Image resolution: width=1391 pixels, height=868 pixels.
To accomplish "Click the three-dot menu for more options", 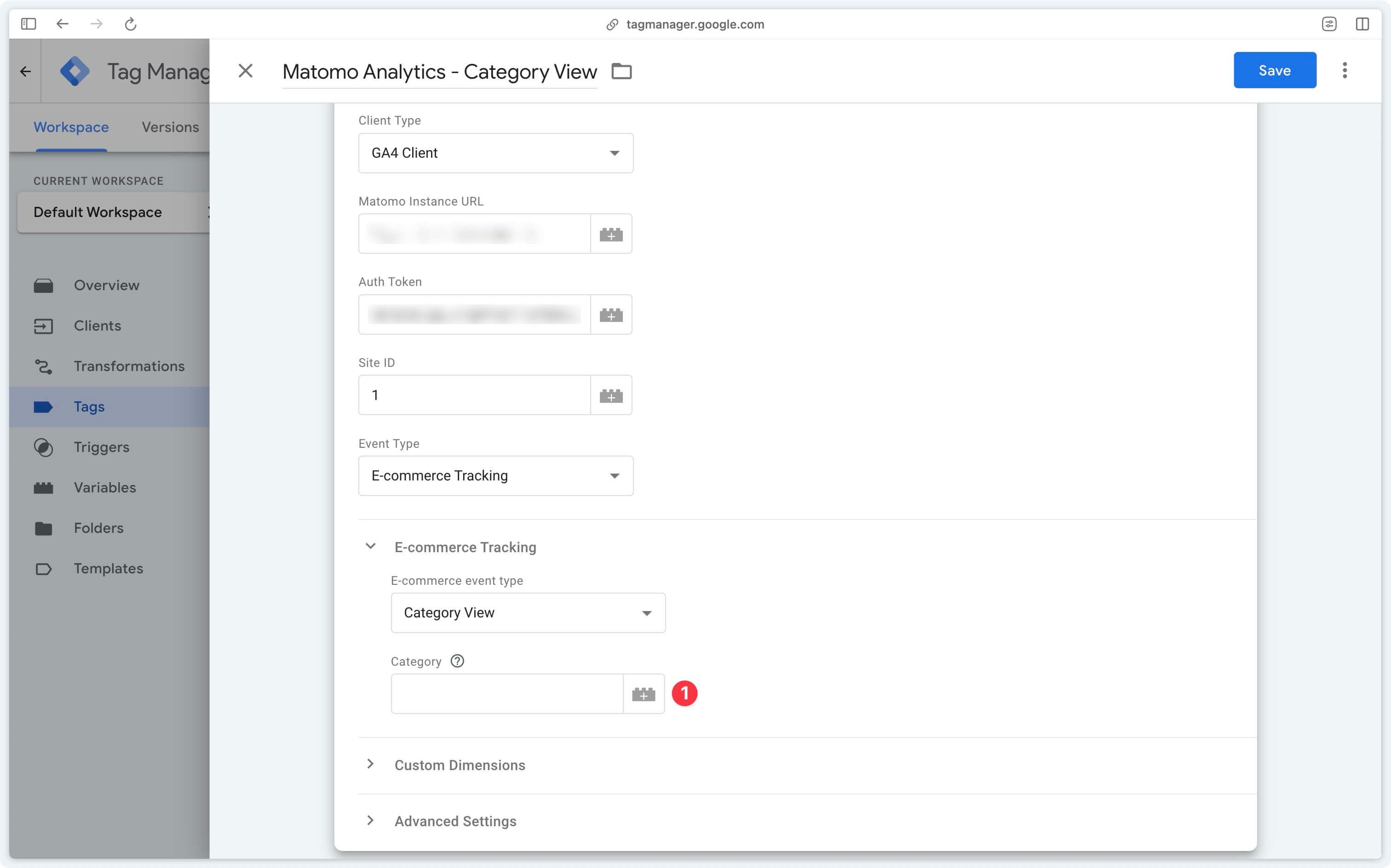I will 1346,70.
